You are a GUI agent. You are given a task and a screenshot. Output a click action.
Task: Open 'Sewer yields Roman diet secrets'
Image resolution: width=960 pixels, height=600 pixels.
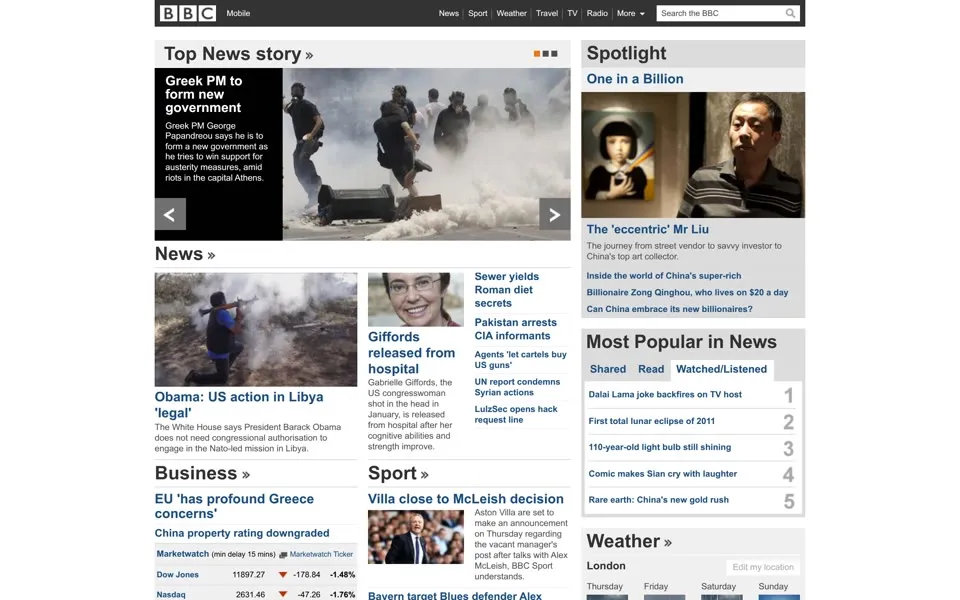tap(506, 290)
